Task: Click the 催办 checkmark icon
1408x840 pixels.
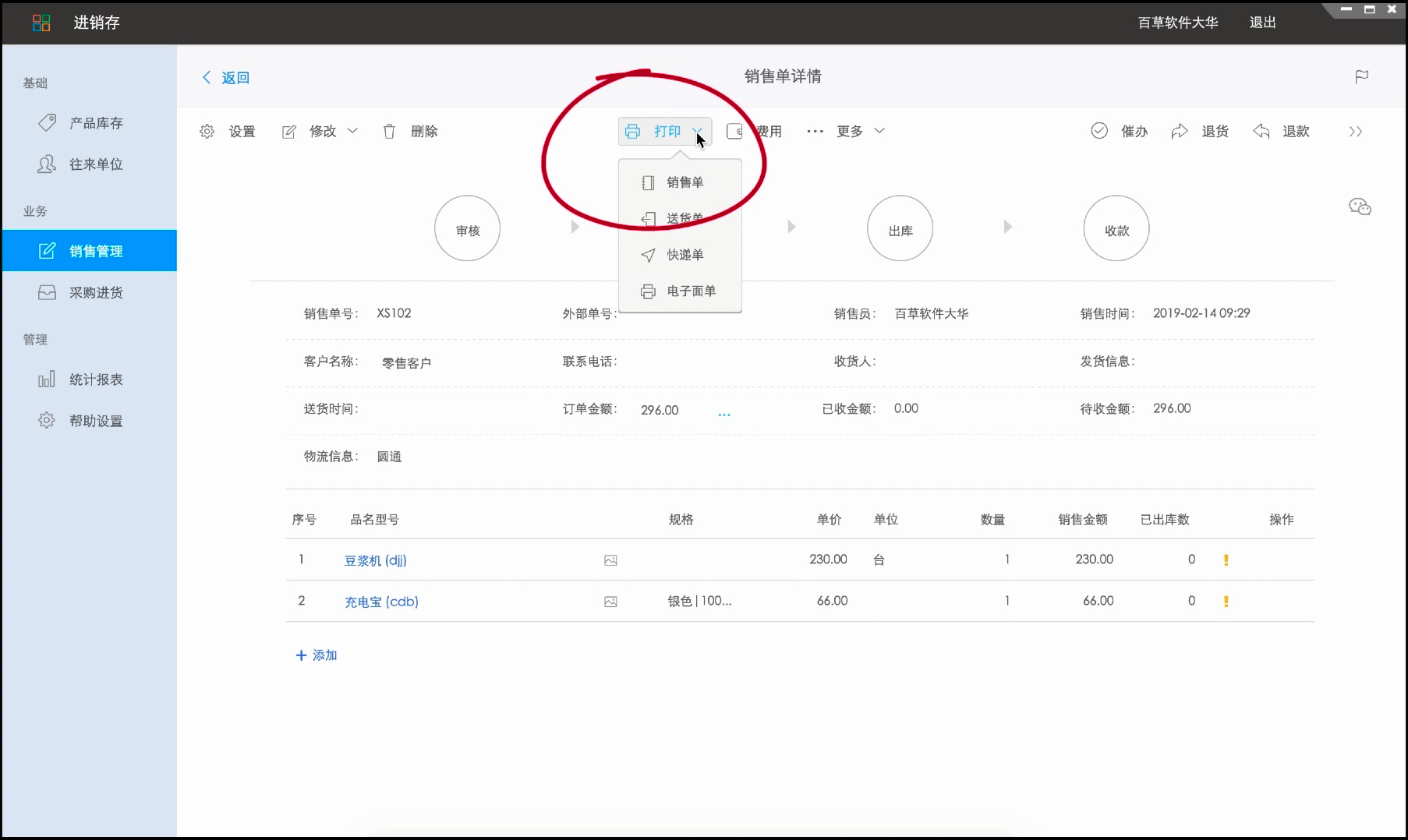Action: [1099, 131]
